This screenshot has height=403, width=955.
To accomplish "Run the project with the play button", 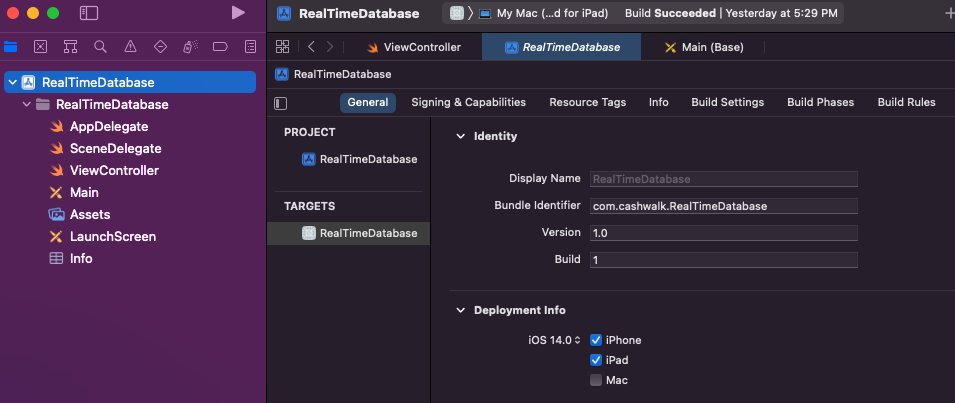I will [x=237, y=13].
